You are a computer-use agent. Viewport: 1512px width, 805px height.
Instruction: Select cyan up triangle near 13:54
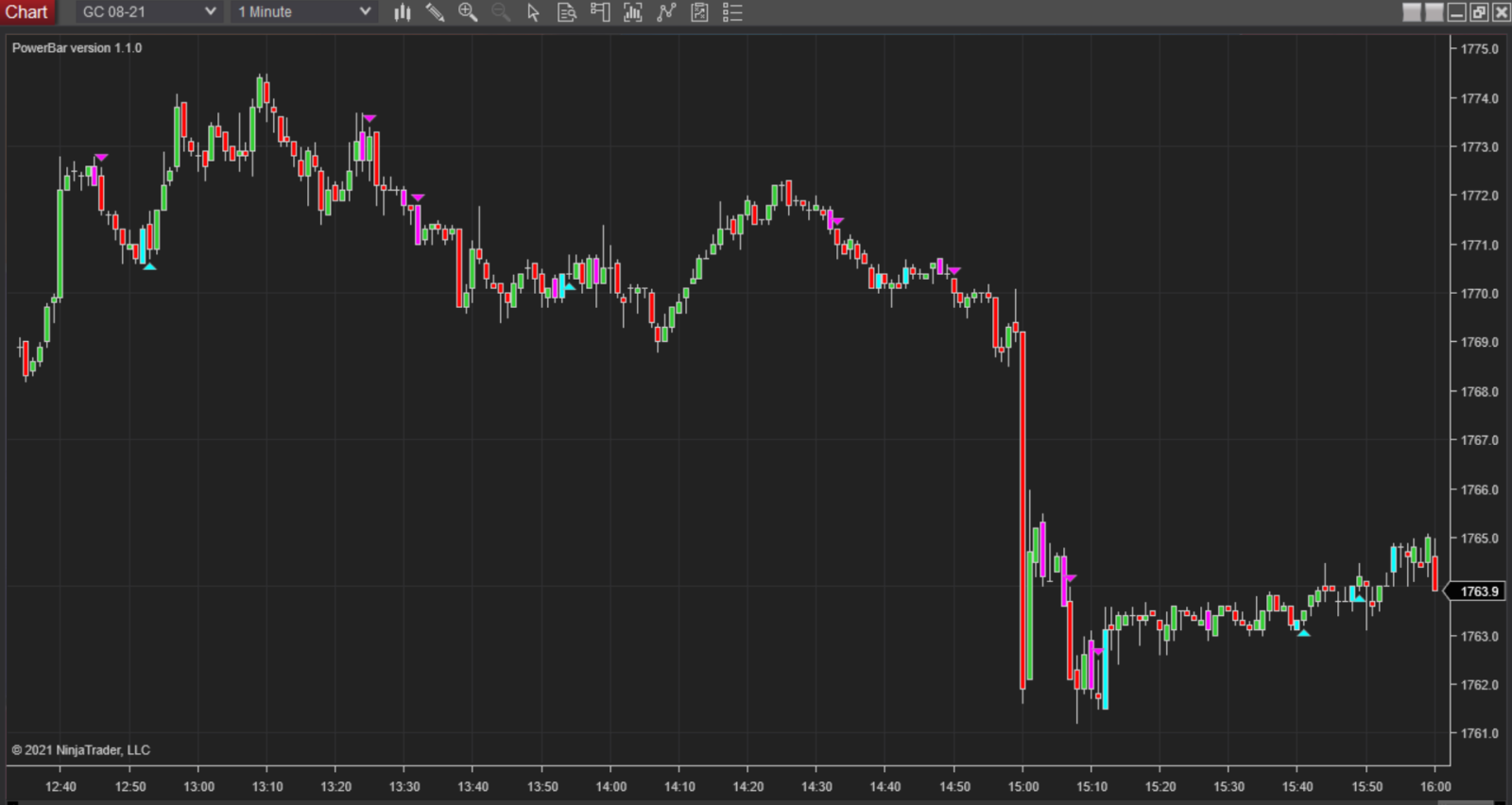(x=568, y=286)
